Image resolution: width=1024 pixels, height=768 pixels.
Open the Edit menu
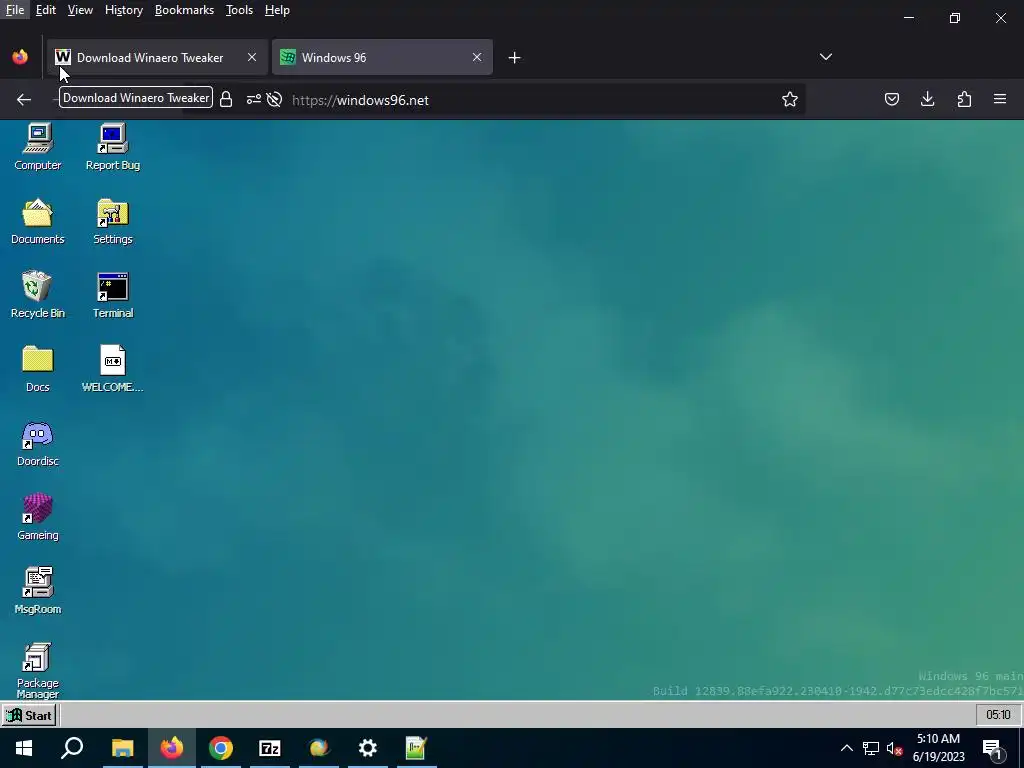click(x=46, y=10)
